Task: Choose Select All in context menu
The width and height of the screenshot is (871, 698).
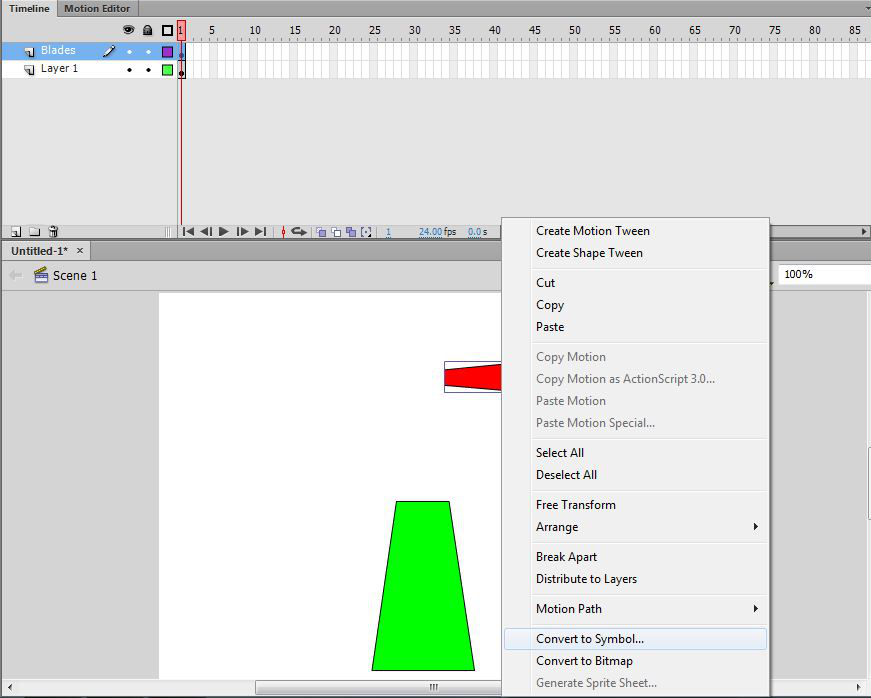Action: 559,453
